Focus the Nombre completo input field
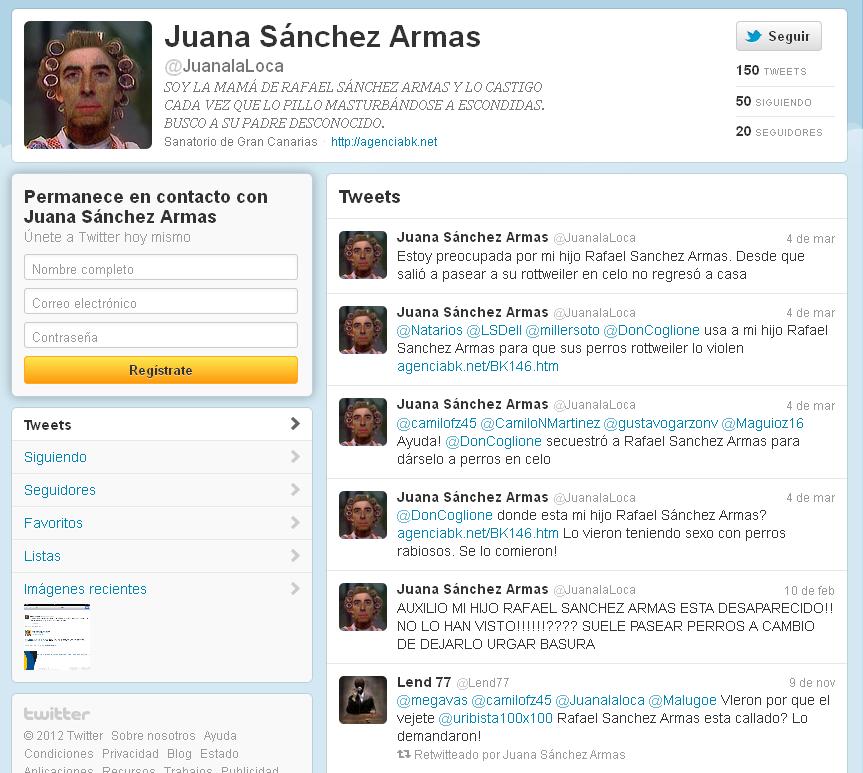 [x=161, y=268]
